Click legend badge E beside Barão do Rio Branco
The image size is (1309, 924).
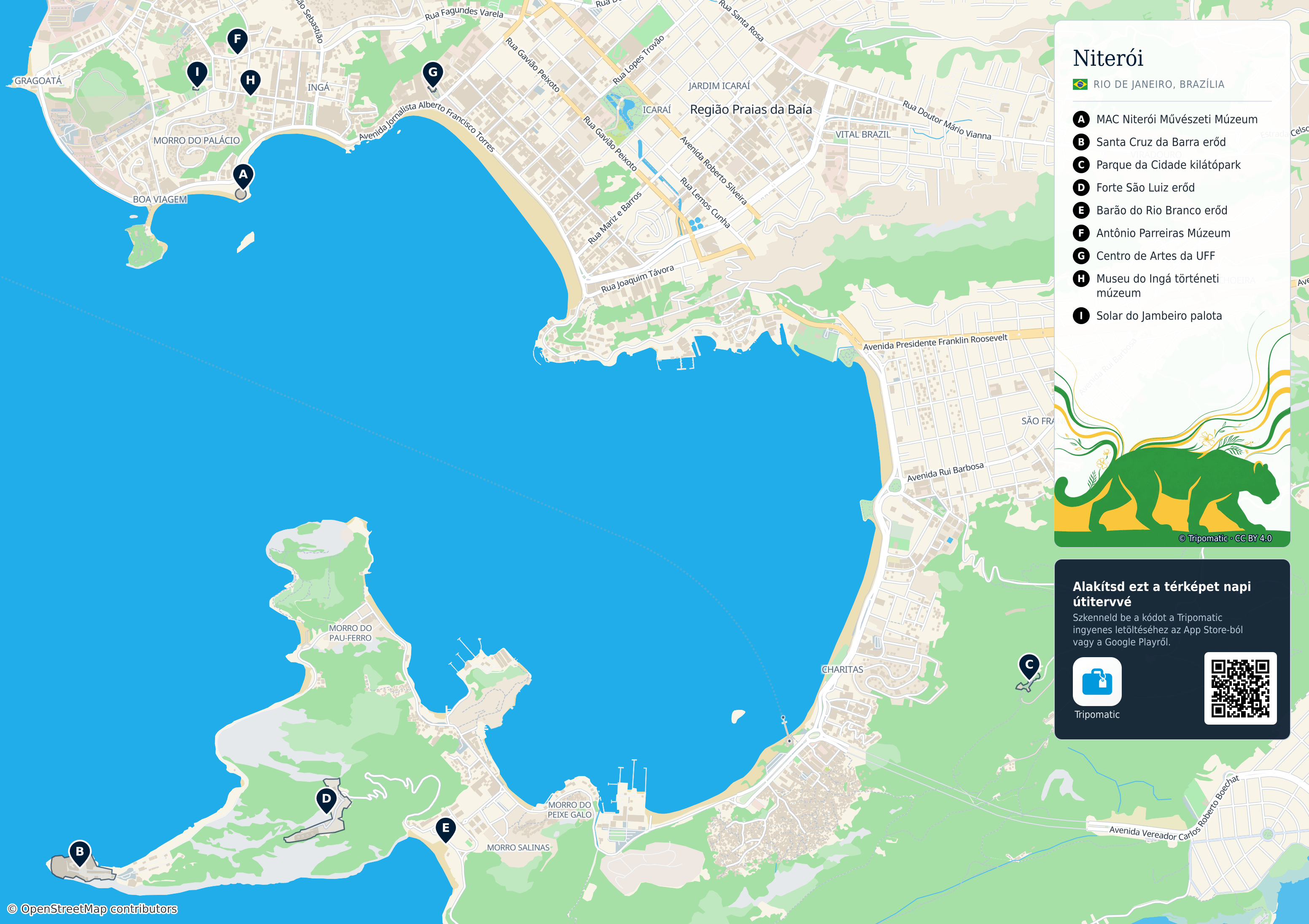coord(1081,210)
